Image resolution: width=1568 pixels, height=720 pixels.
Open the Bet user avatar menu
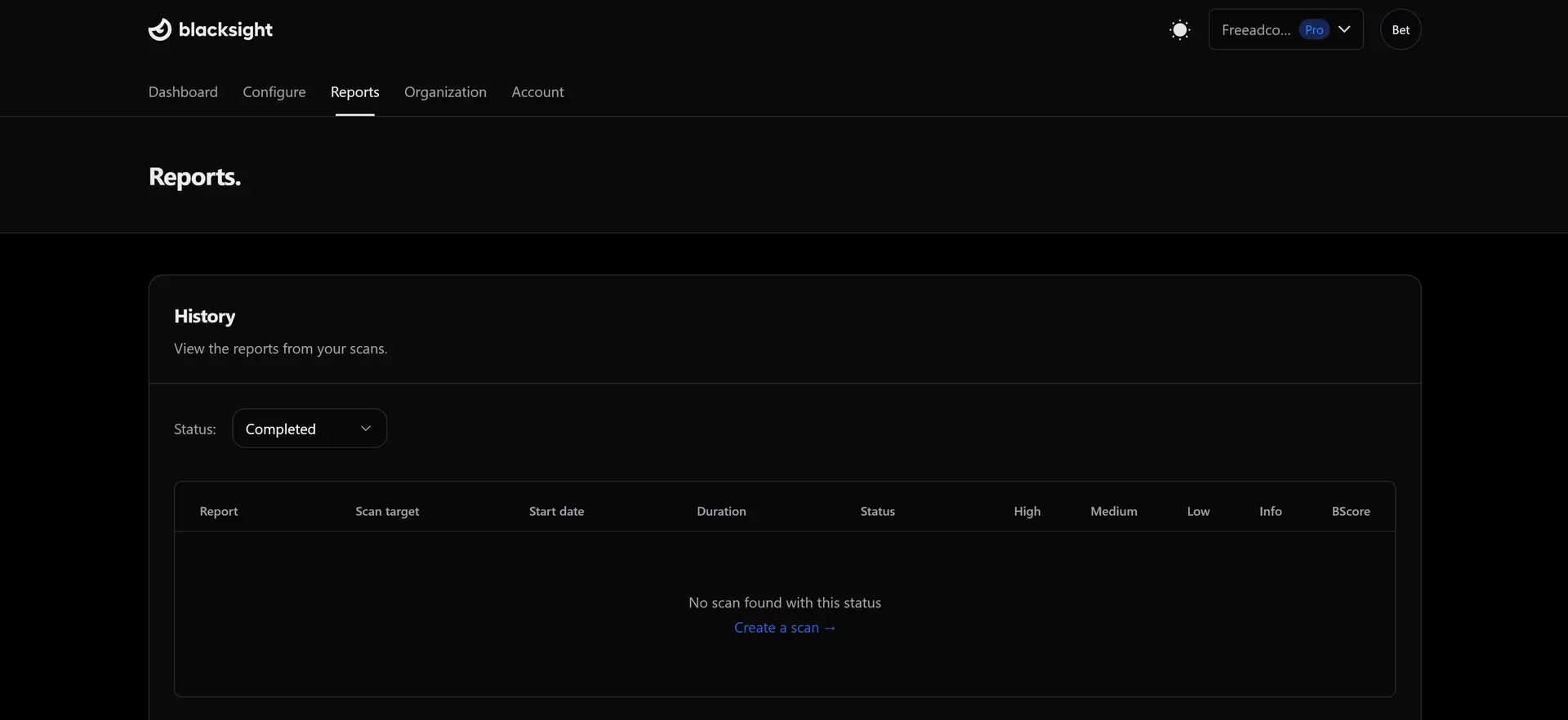(1400, 30)
